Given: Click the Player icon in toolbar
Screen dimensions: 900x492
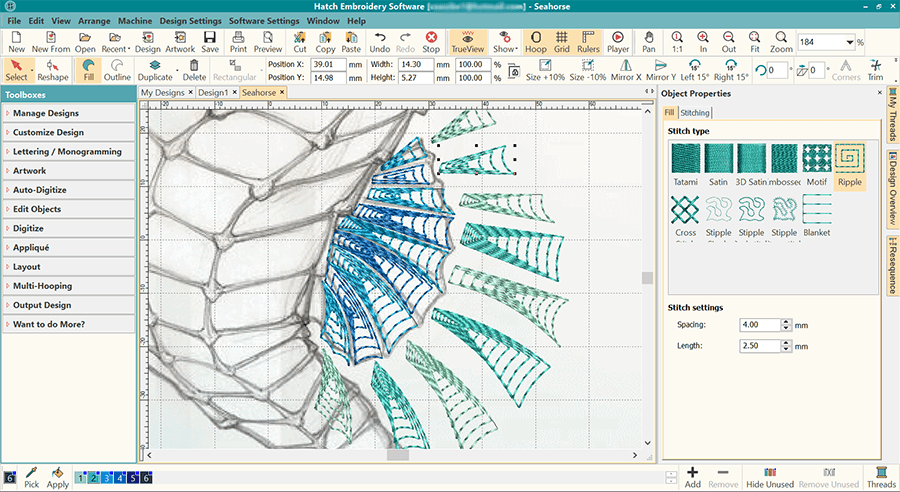Looking at the screenshot, I should tap(618, 41).
